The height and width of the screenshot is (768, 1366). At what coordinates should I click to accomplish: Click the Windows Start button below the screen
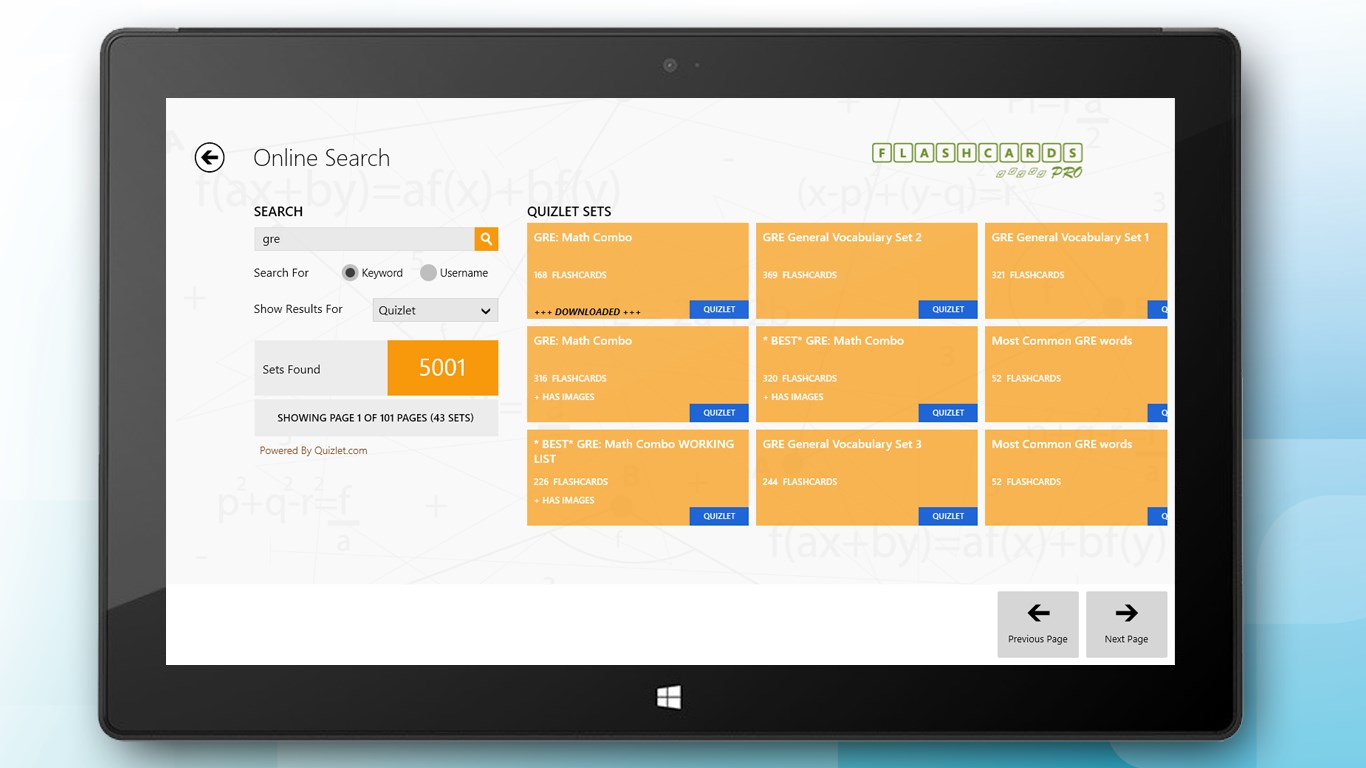pyautogui.click(x=669, y=697)
